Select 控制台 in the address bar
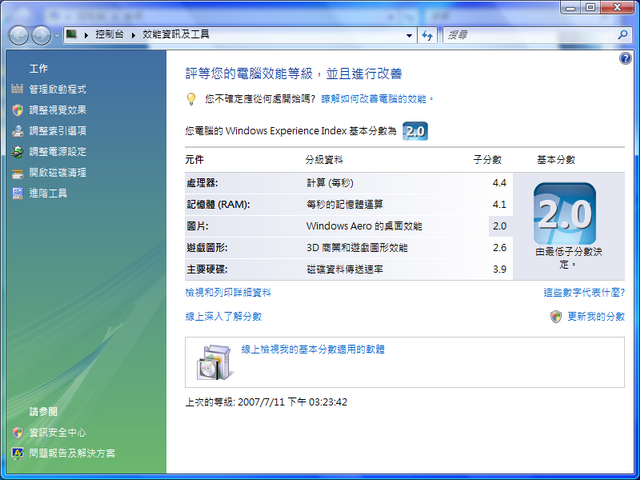This screenshot has width=640, height=480. (x=109, y=35)
